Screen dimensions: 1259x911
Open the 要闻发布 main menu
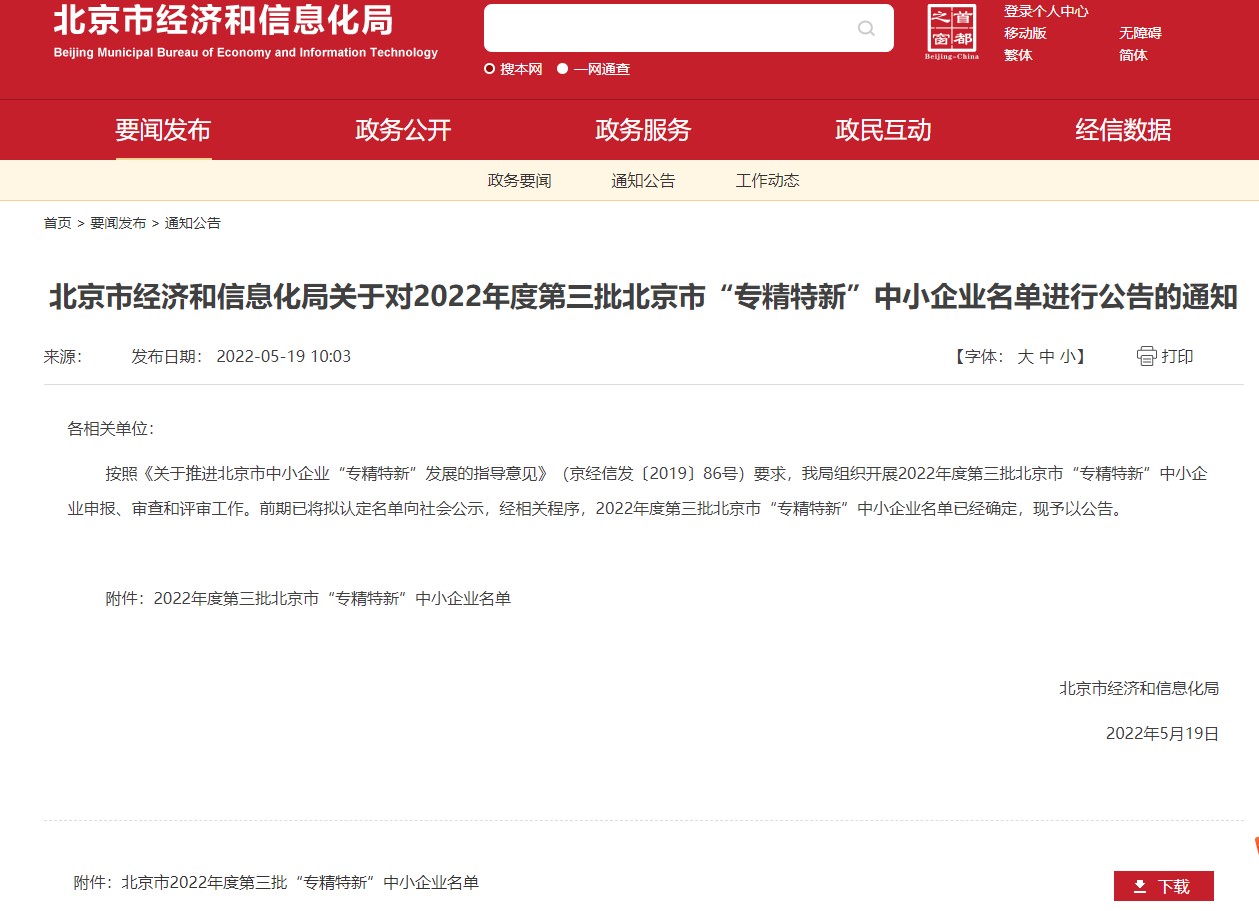tap(163, 130)
